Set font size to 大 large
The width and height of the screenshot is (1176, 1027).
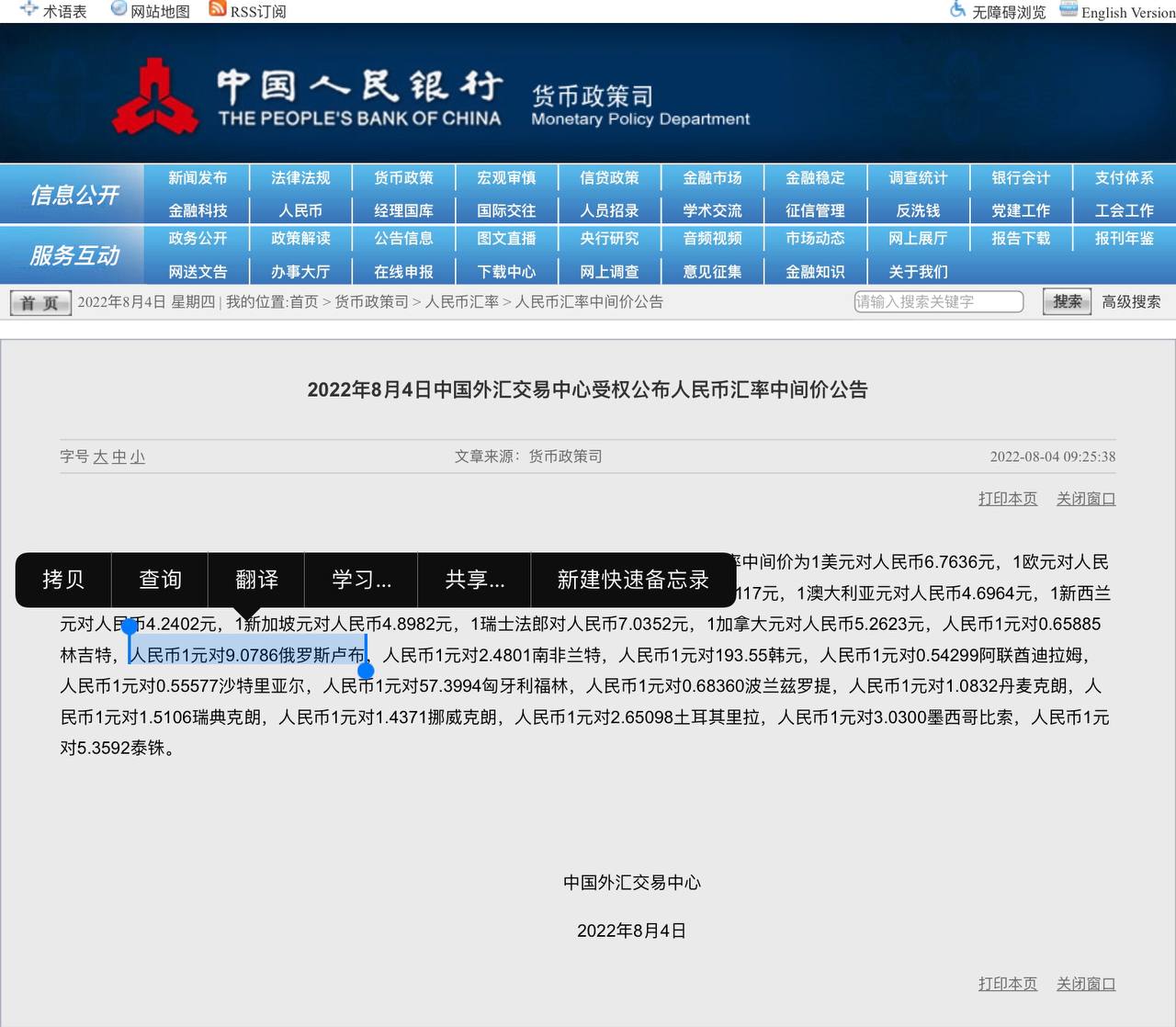100,457
